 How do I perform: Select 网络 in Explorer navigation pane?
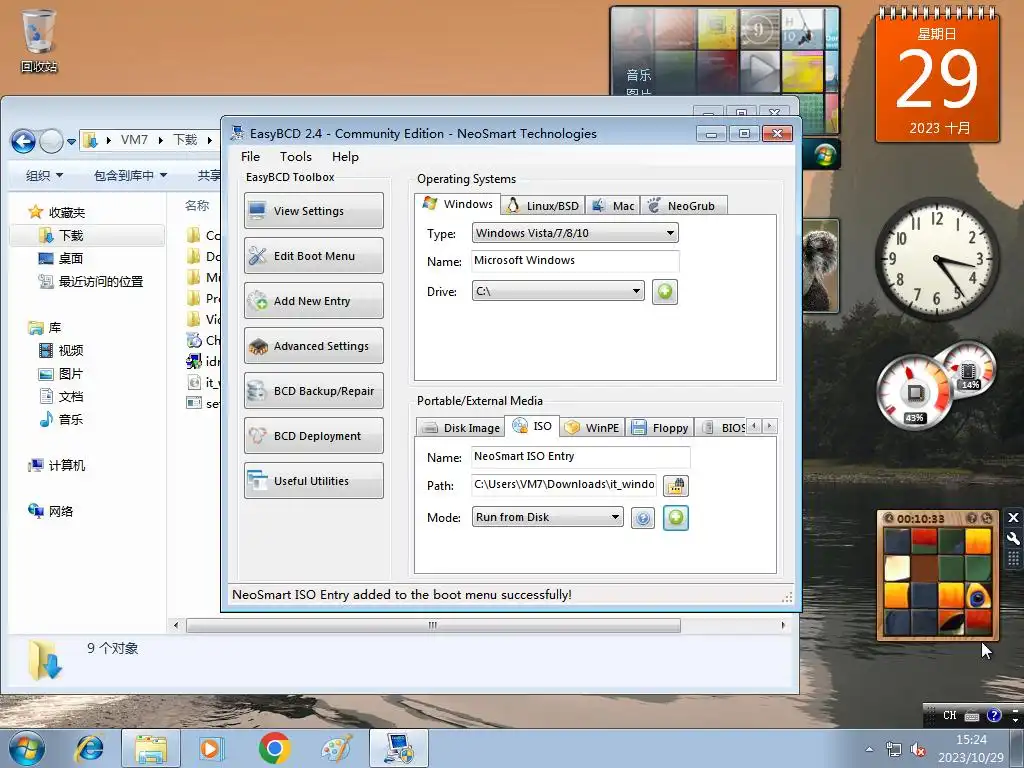[x=60, y=511]
